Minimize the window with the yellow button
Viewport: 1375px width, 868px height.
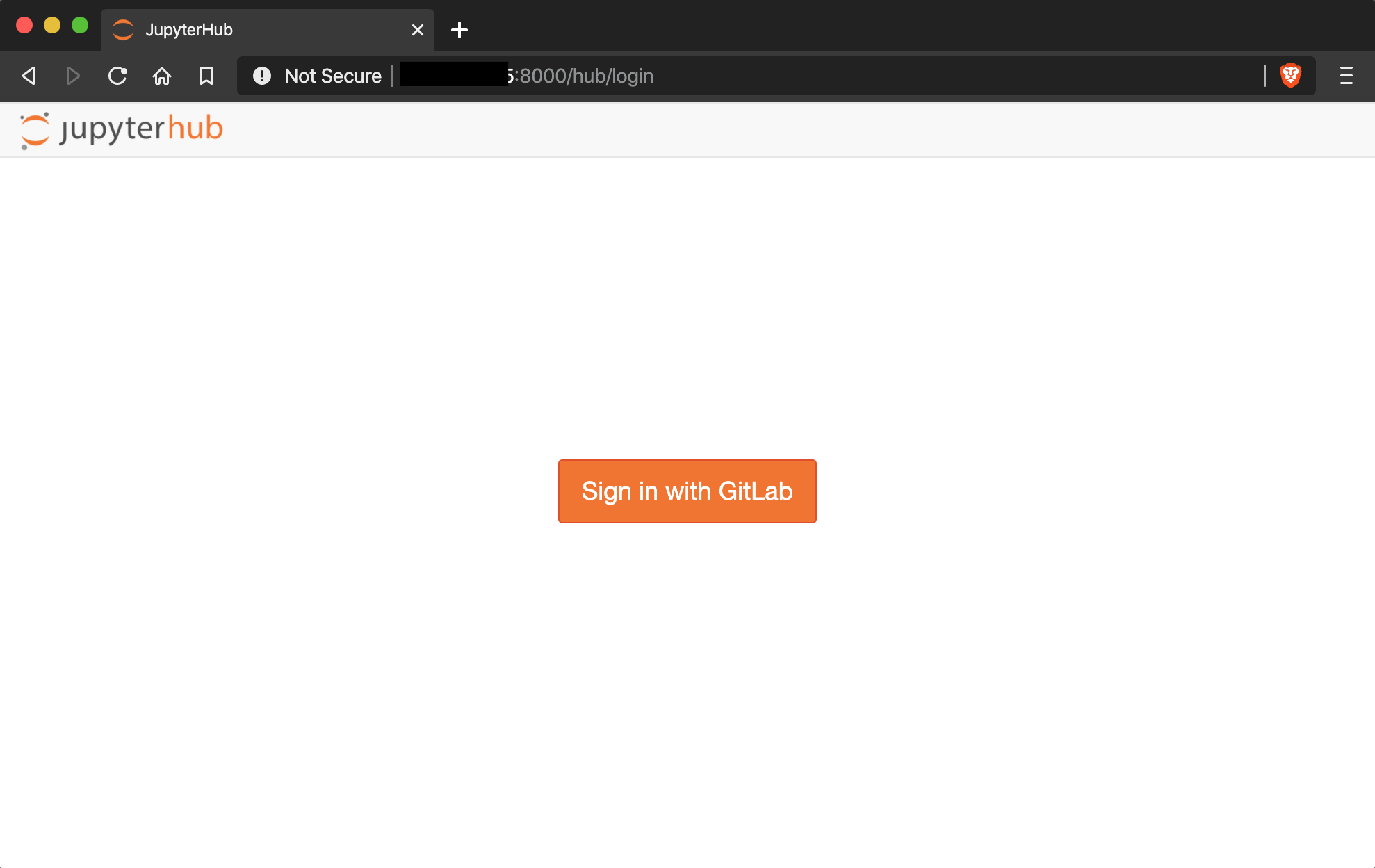click(52, 25)
